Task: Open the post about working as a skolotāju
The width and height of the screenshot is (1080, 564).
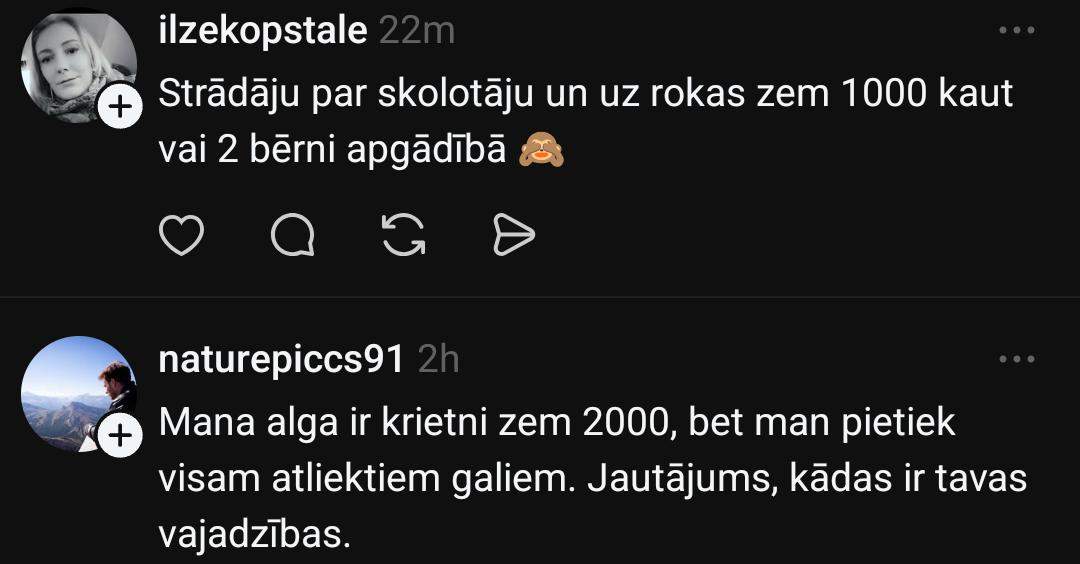Action: (585, 121)
